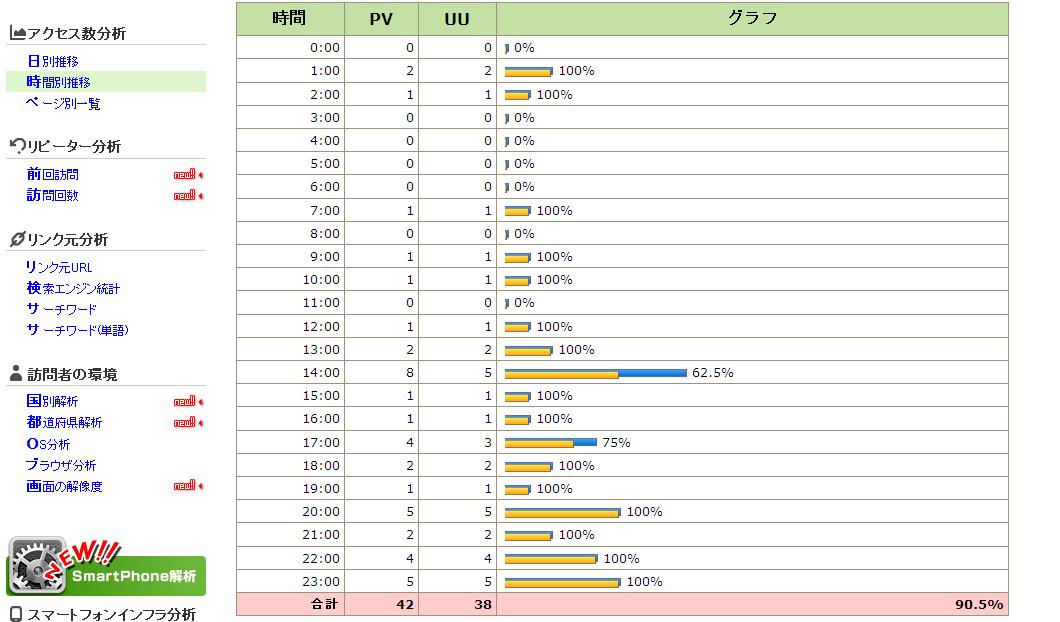Screen dimensions: 1060x622
Task: Click the new badge beside 国別解析
Action: coord(187,402)
